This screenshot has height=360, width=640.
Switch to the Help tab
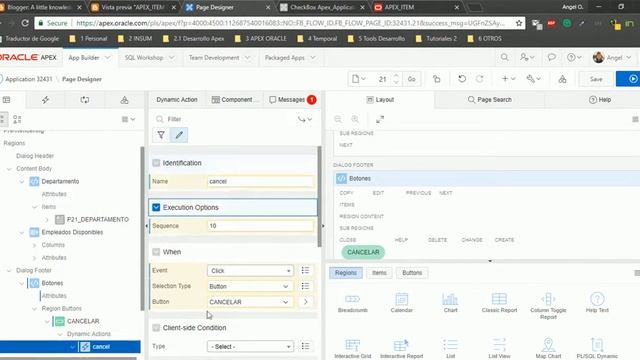click(x=600, y=100)
